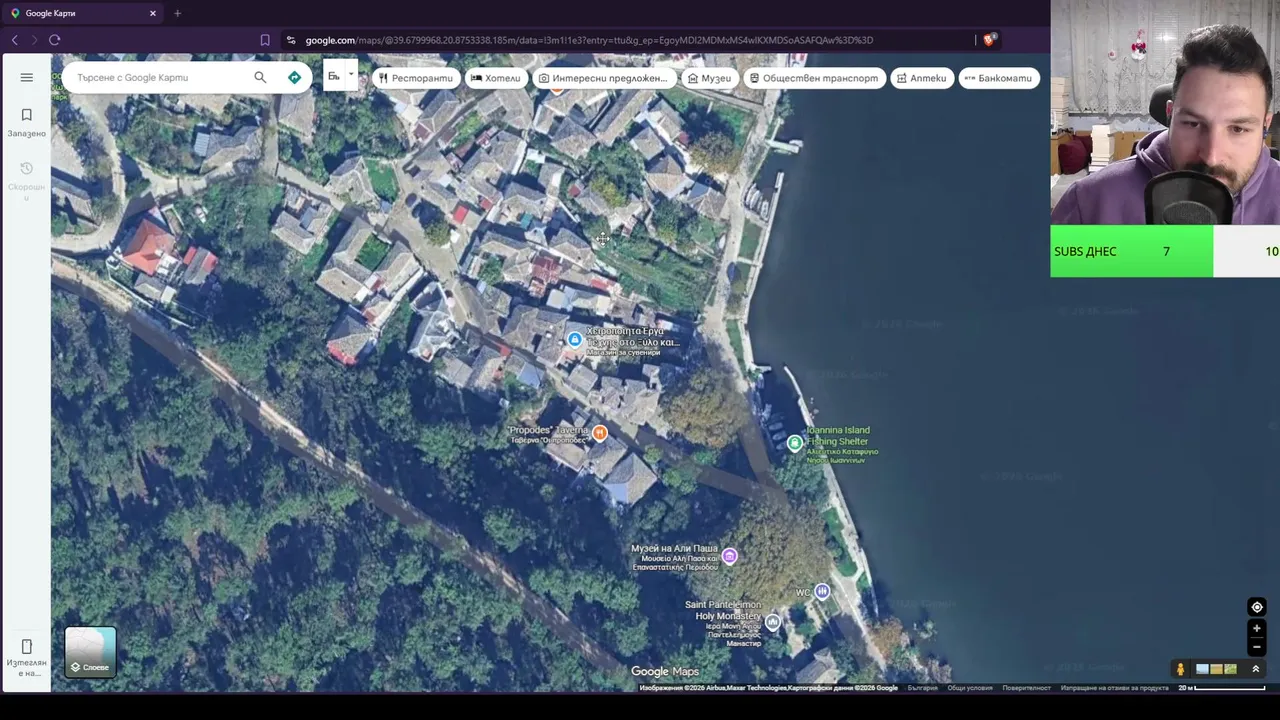Select the Propodes Taverna orange pin
This screenshot has height=720, width=1280.
tap(600, 432)
